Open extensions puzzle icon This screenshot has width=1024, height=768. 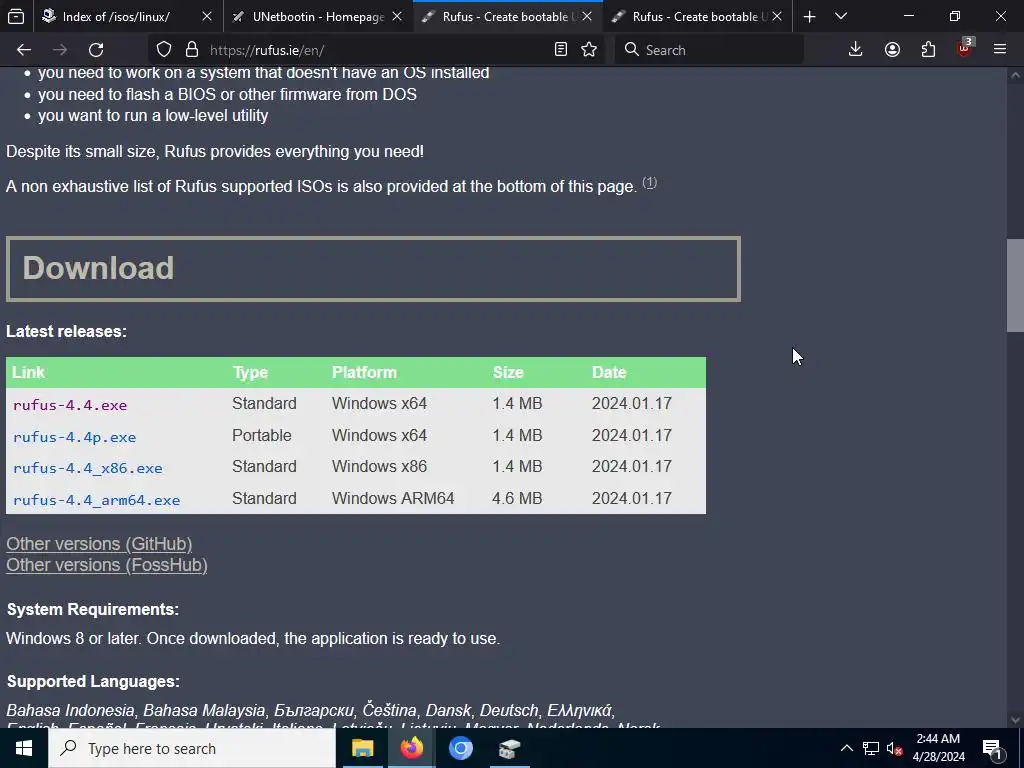click(x=928, y=50)
